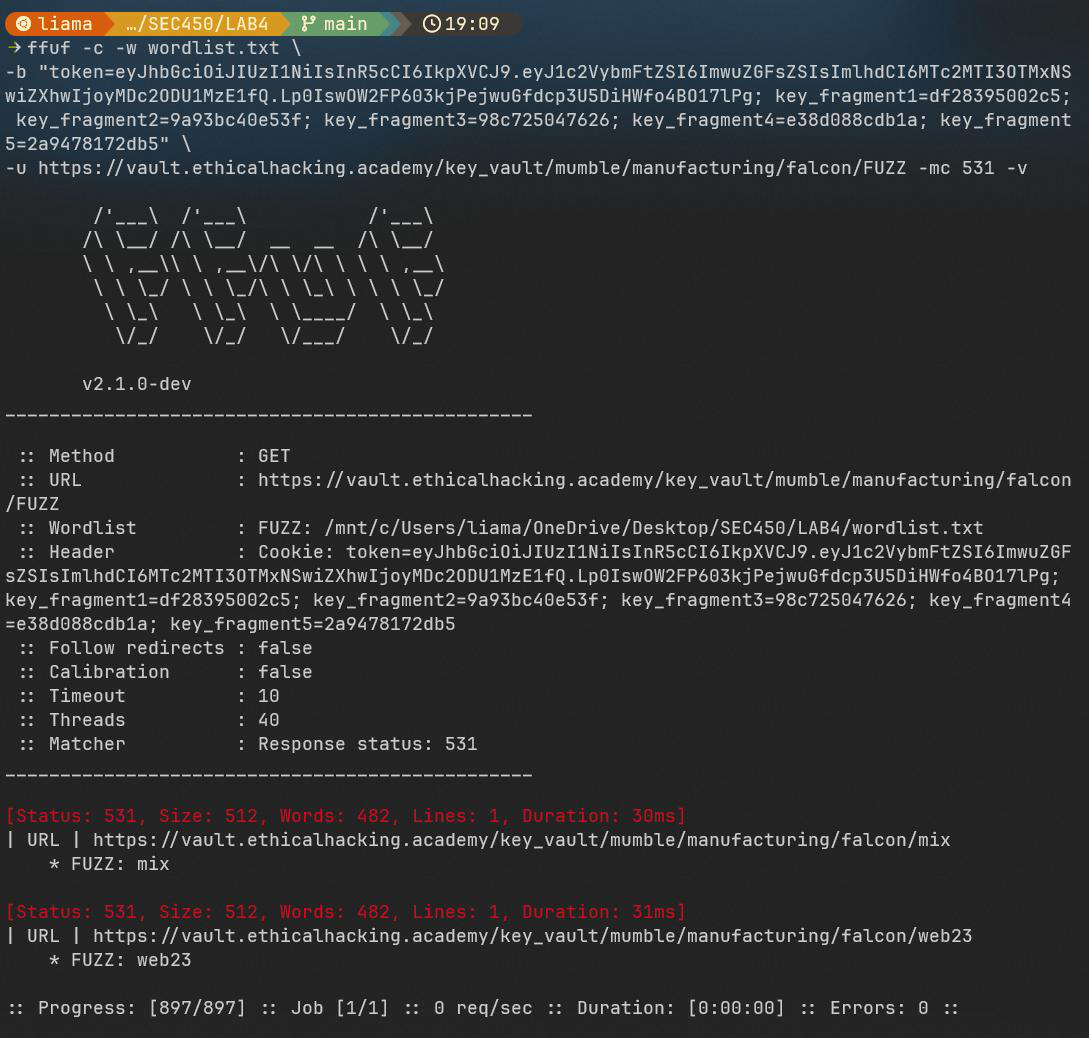
Task: Click the GET value in the Method row
Action: click(x=274, y=456)
